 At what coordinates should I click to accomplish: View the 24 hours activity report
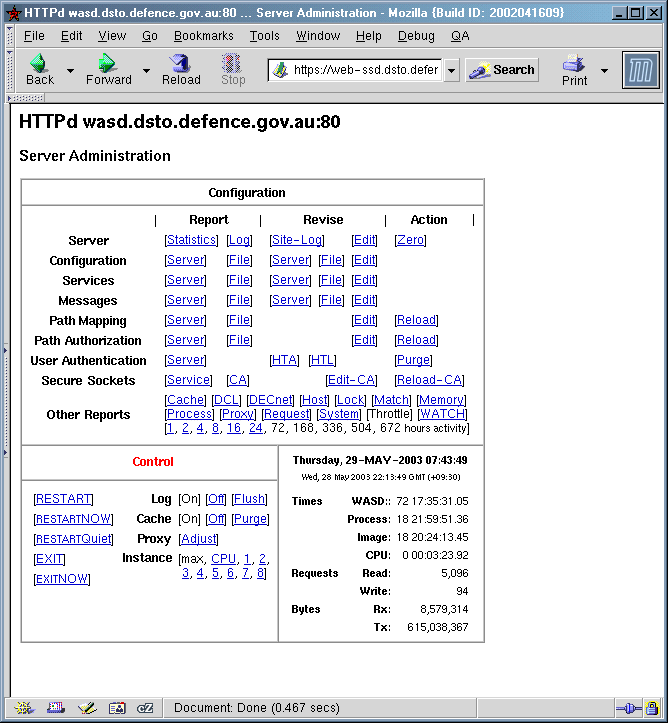point(255,428)
